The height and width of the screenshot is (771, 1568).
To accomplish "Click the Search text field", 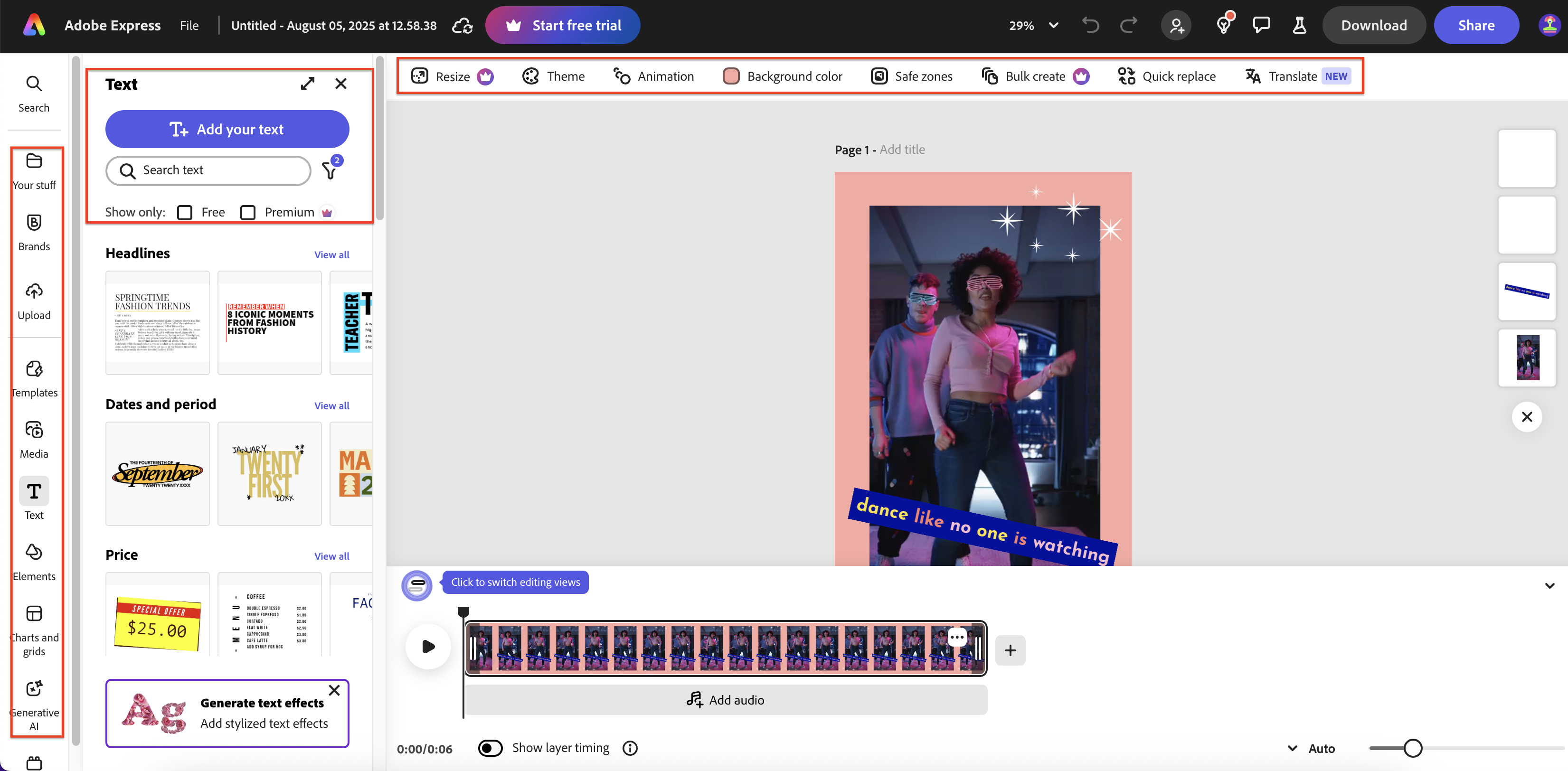I will [208, 170].
